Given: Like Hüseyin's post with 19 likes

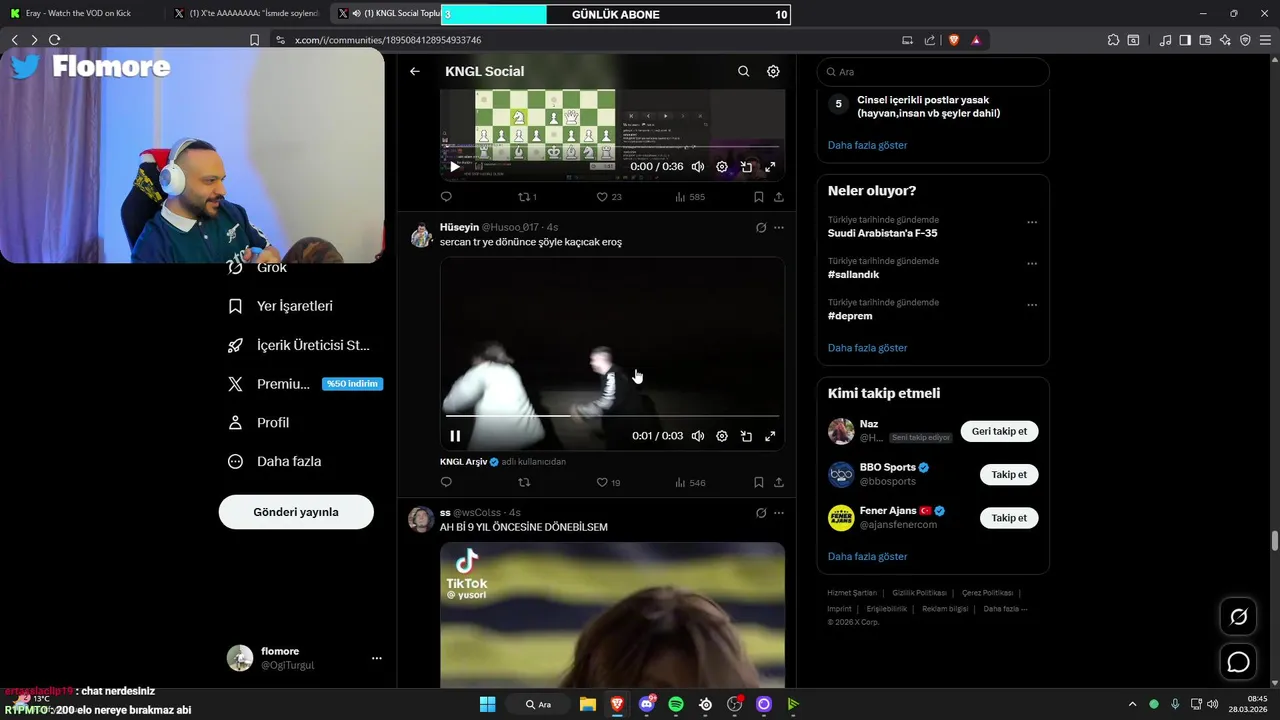Looking at the screenshot, I should [x=609, y=482].
